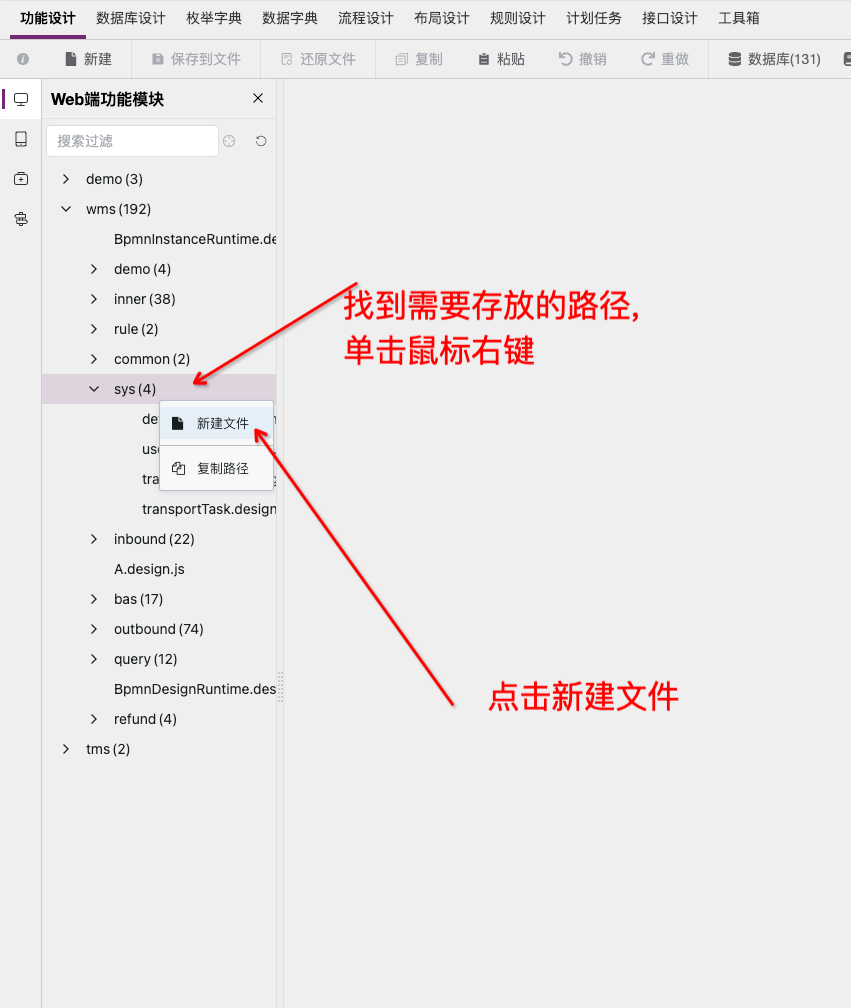Screen dimensions: 851x1008
Task: Switch to the mobile device modules icon
Action: [21, 139]
